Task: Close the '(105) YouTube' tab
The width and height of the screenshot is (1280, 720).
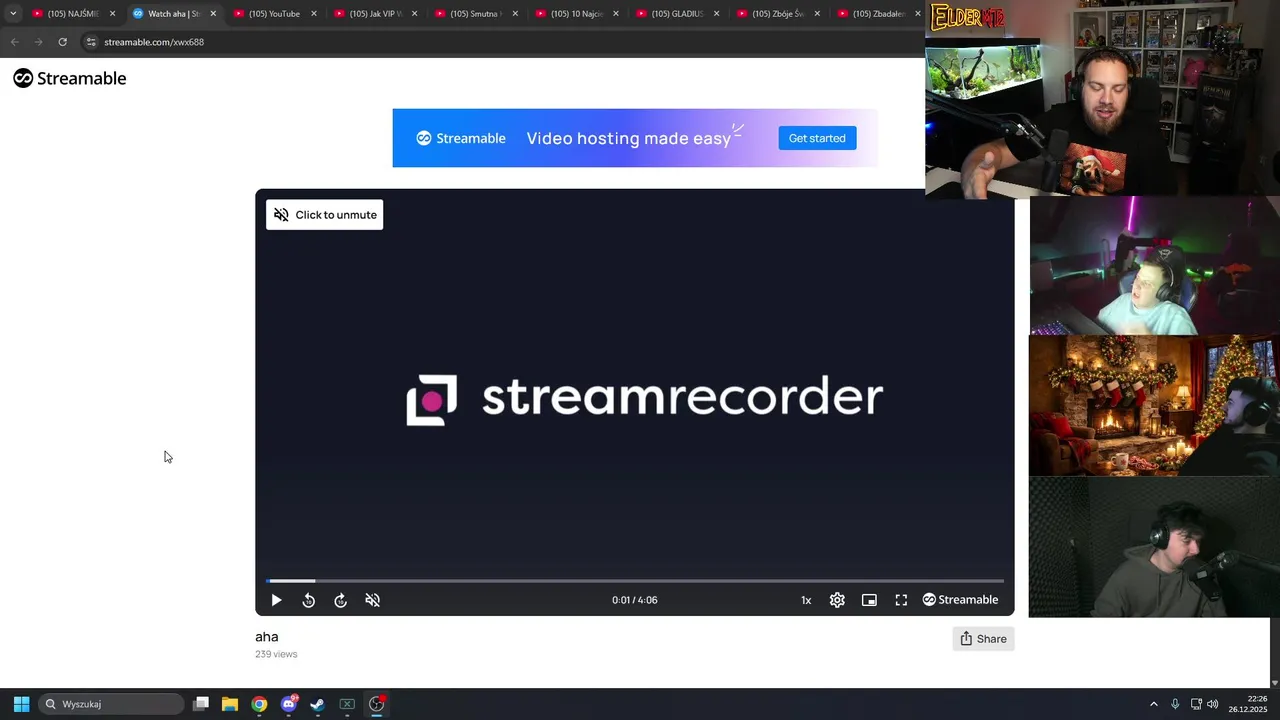Action: click(314, 14)
